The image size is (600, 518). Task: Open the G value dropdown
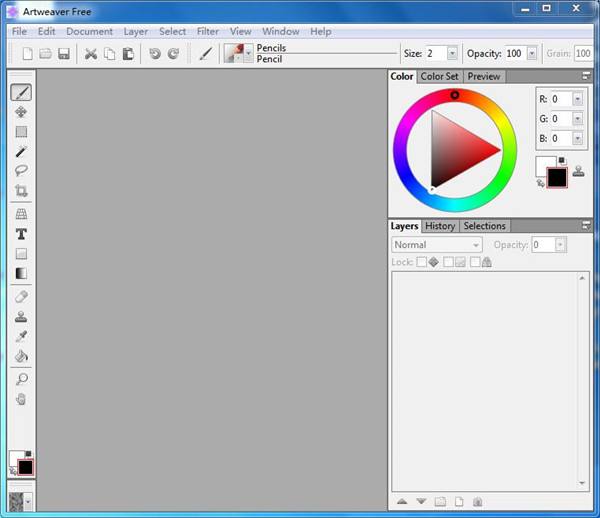pyautogui.click(x=577, y=119)
